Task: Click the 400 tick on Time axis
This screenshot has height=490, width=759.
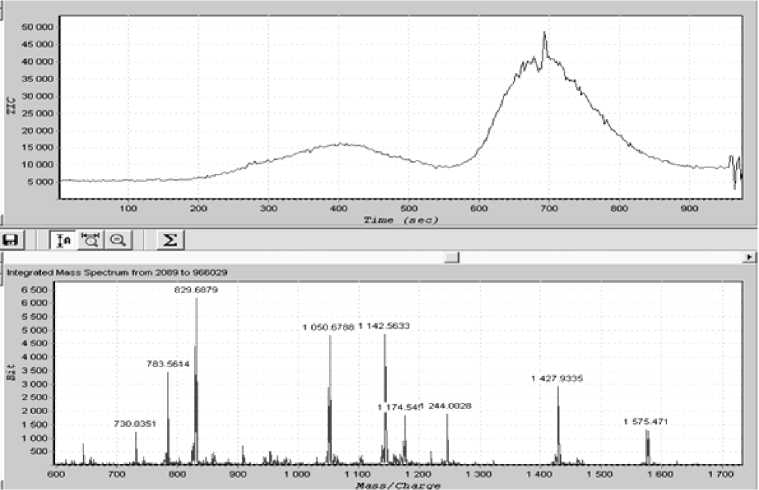Action: tap(339, 209)
